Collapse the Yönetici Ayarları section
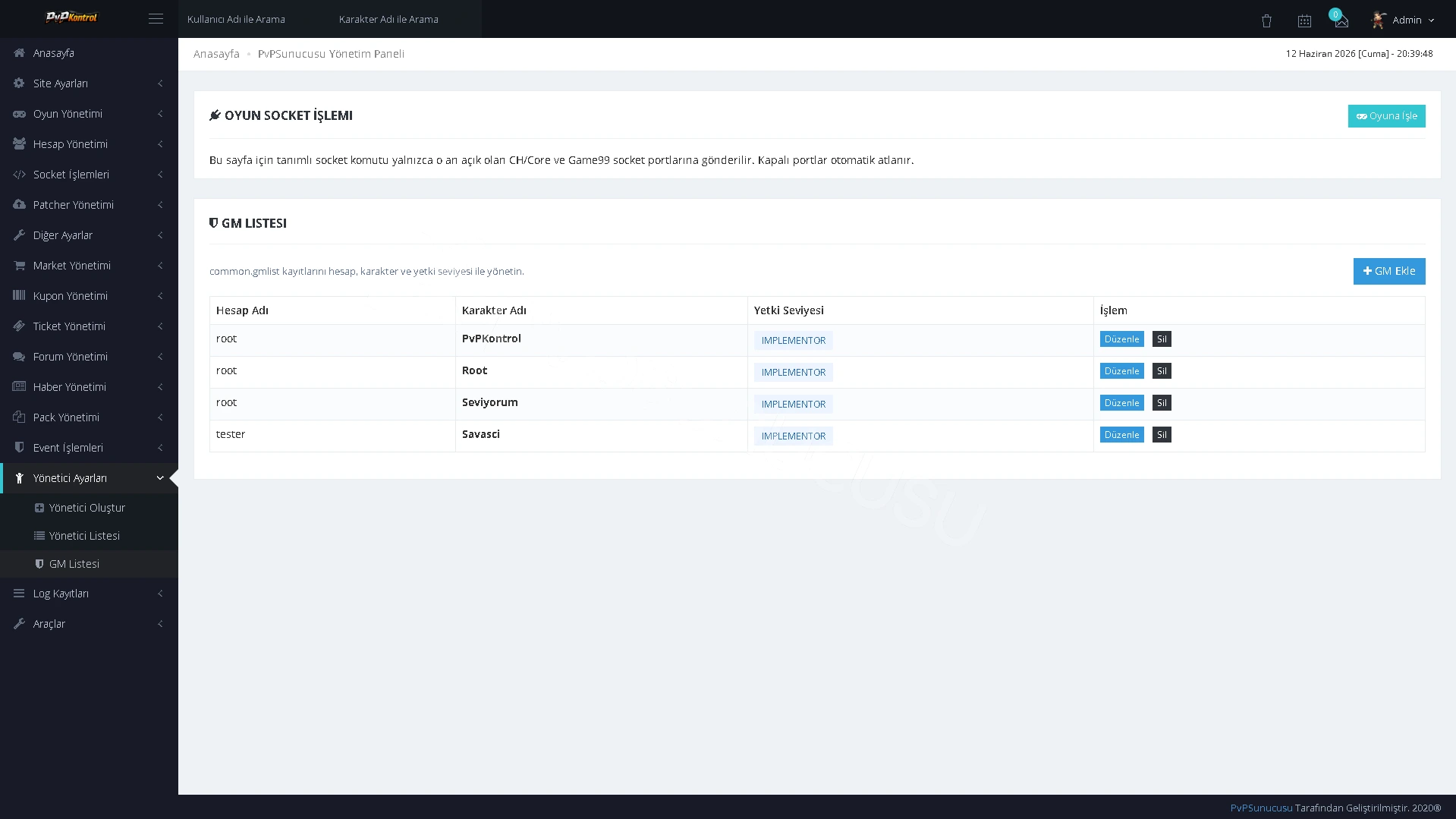 [x=89, y=478]
